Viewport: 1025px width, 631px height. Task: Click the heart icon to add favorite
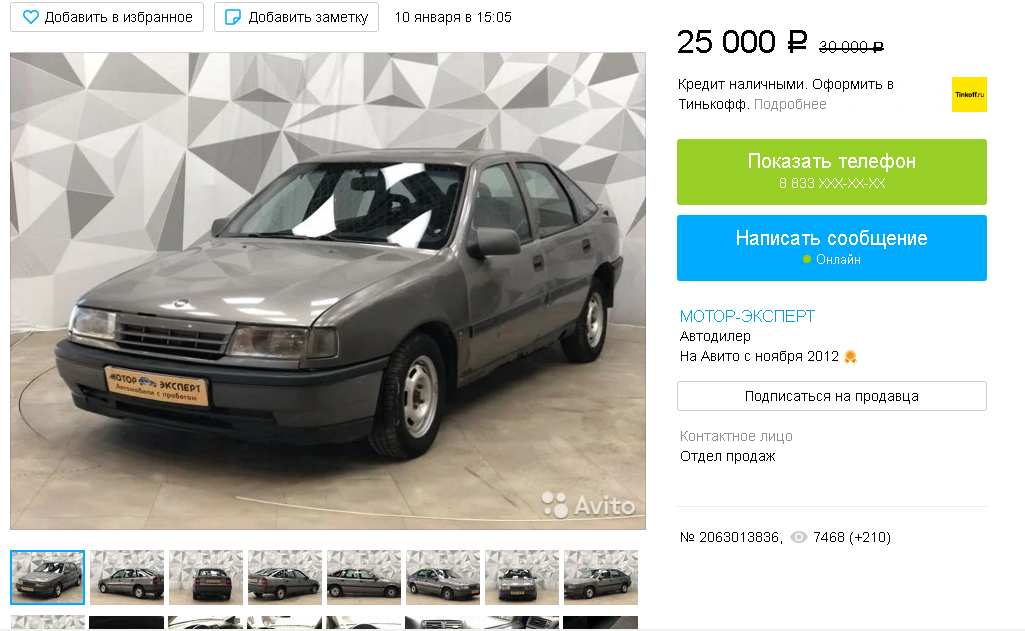[31, 17]
